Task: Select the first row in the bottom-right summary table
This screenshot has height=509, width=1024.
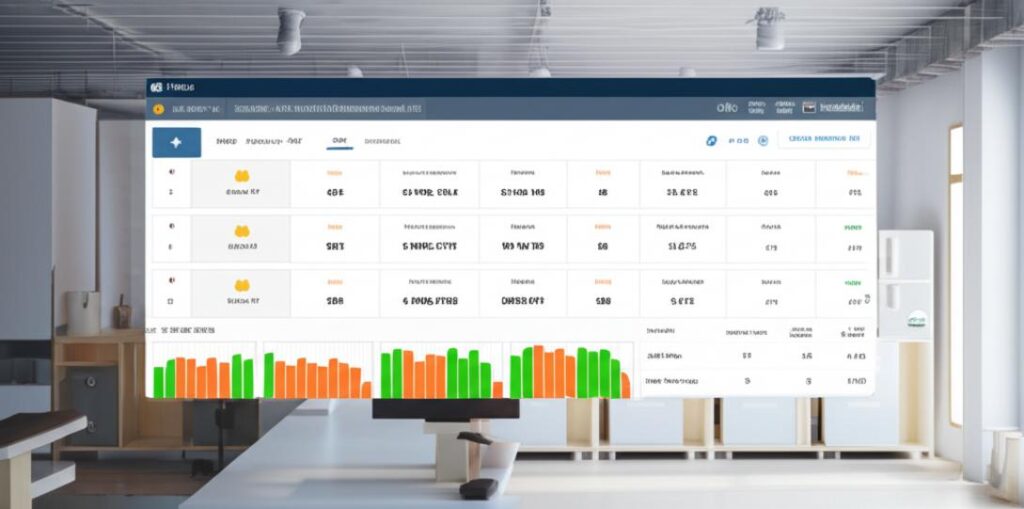Action: (755, 355)
